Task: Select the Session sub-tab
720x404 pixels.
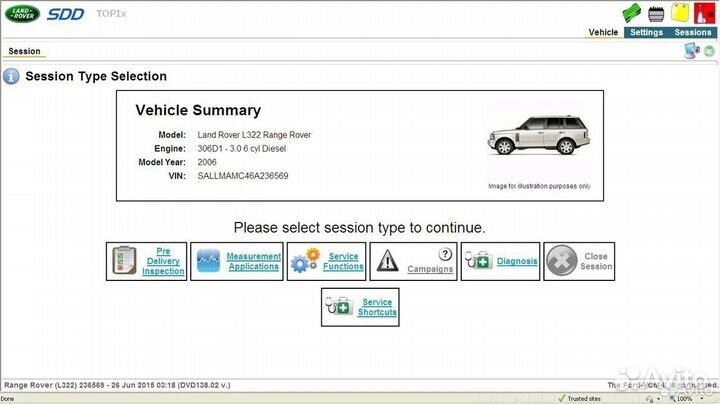Action: coord(24,51)
